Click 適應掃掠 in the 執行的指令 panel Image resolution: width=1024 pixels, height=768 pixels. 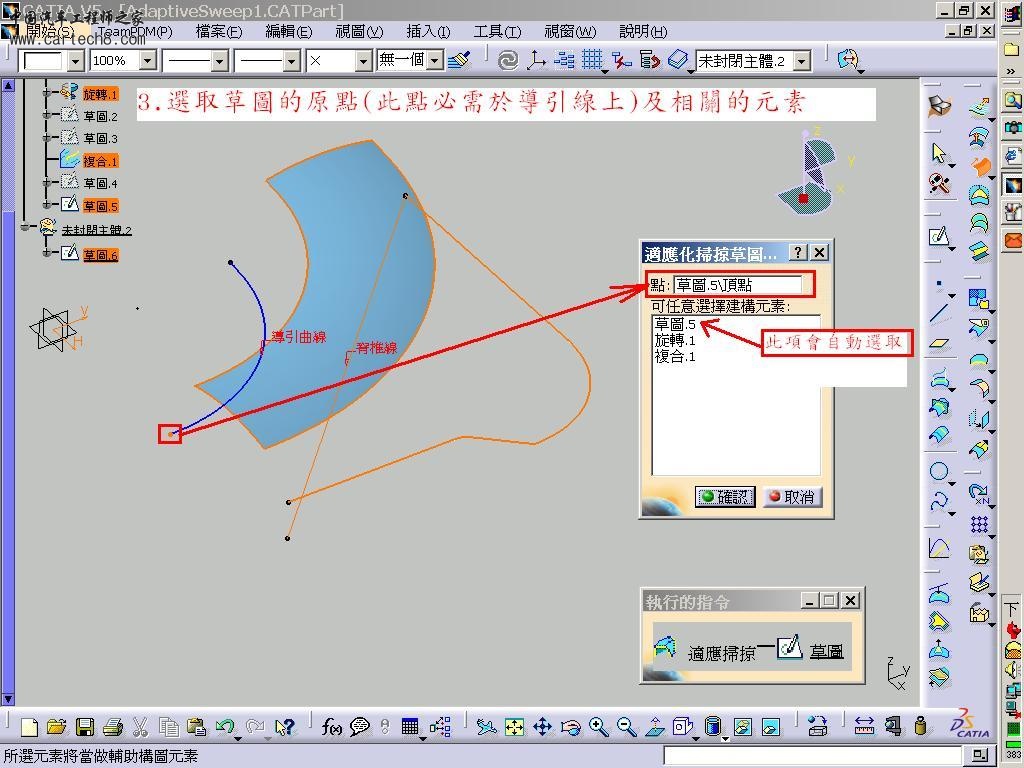721,652
